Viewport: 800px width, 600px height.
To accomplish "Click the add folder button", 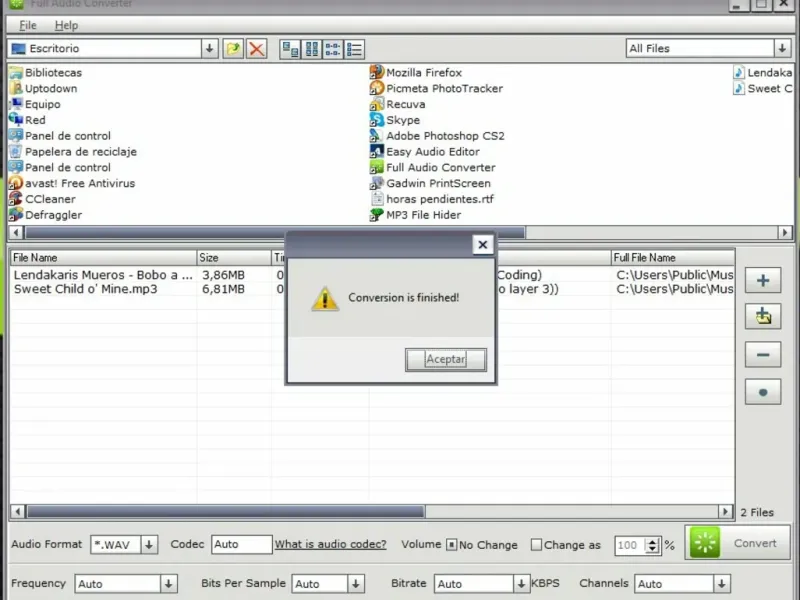I will (763, 317).
